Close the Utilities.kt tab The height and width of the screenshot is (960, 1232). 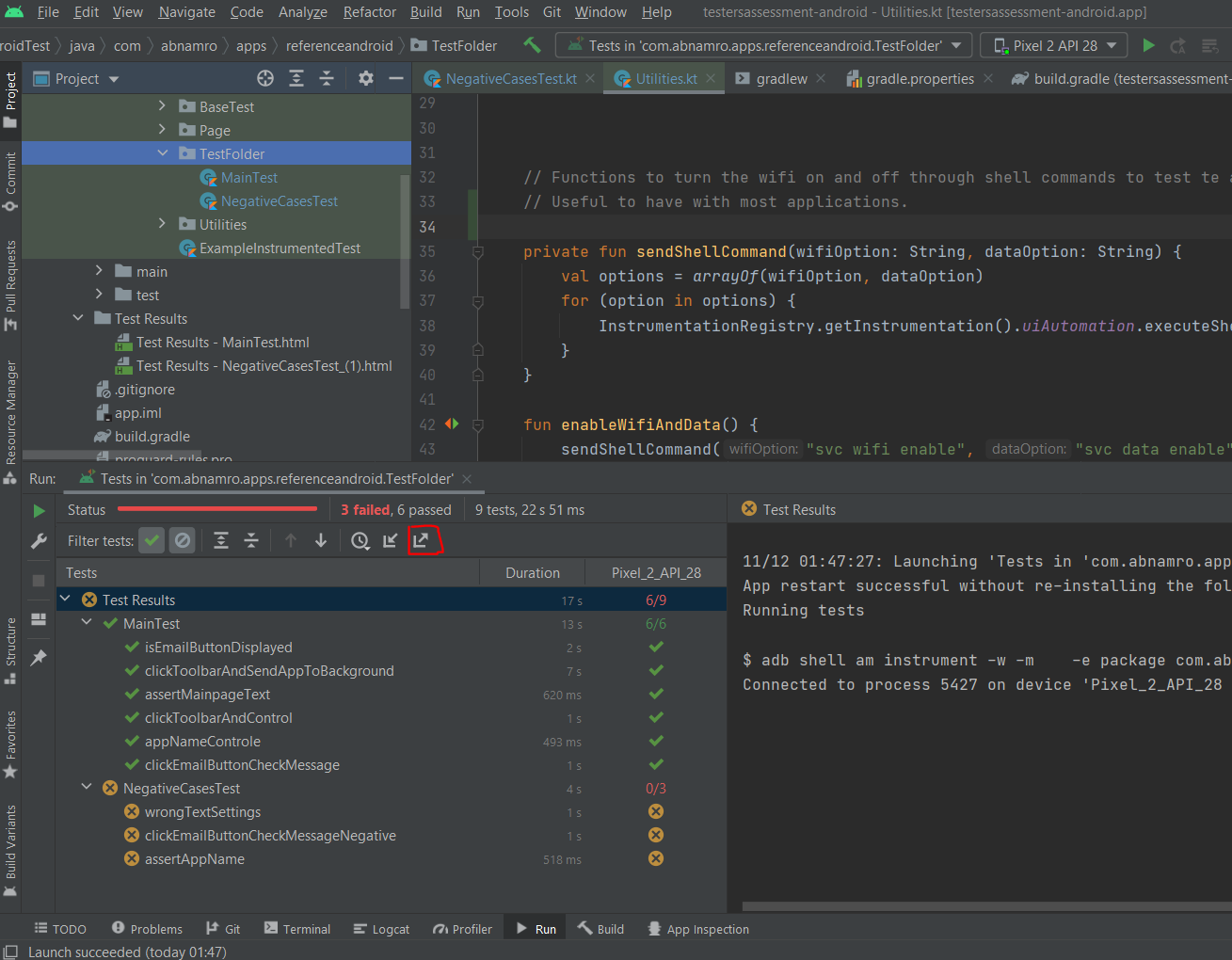711,79
